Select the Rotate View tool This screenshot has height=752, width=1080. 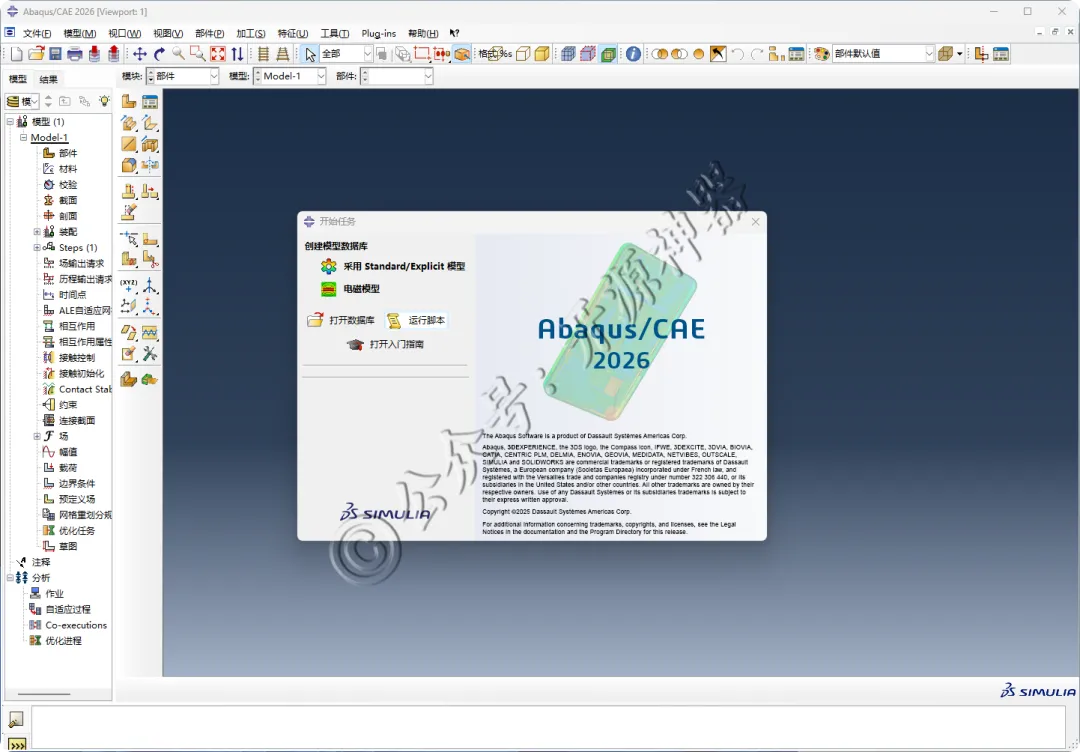point(159,54)
